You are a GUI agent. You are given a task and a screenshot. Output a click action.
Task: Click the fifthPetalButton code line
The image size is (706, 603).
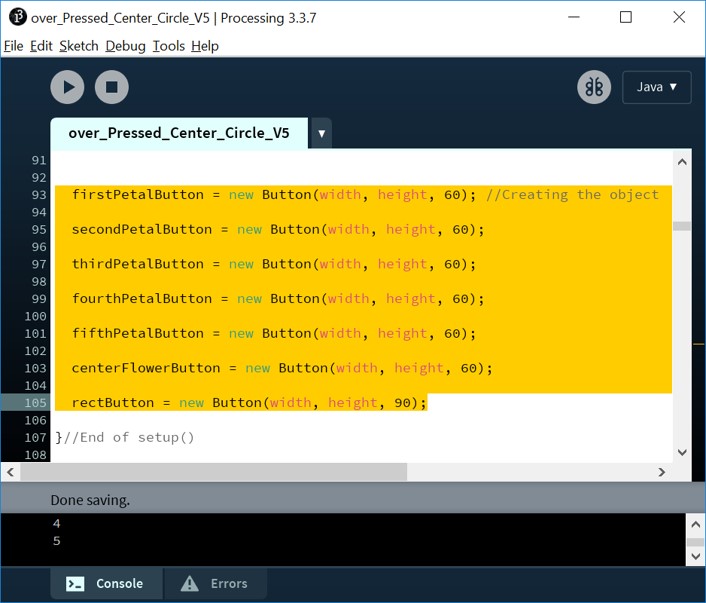(274, 333)
